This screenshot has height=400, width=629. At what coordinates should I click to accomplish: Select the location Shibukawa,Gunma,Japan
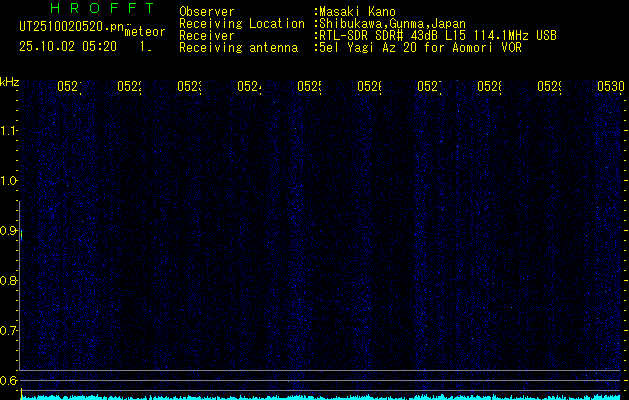[392, 24]
